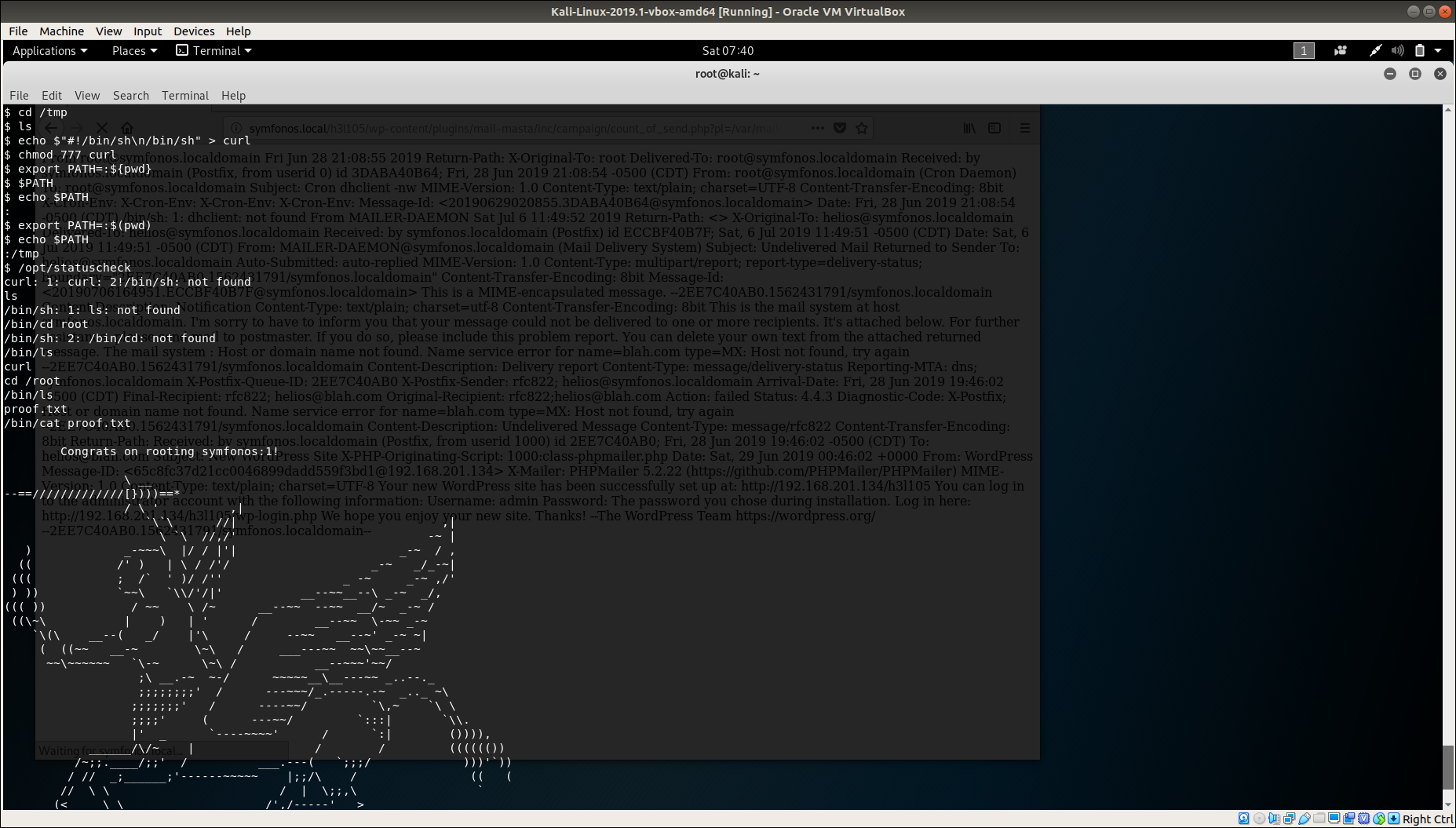Screen dimensions: 1456x828
Task: Select workspace 1 indicator in top bar
Action: 1304,50
